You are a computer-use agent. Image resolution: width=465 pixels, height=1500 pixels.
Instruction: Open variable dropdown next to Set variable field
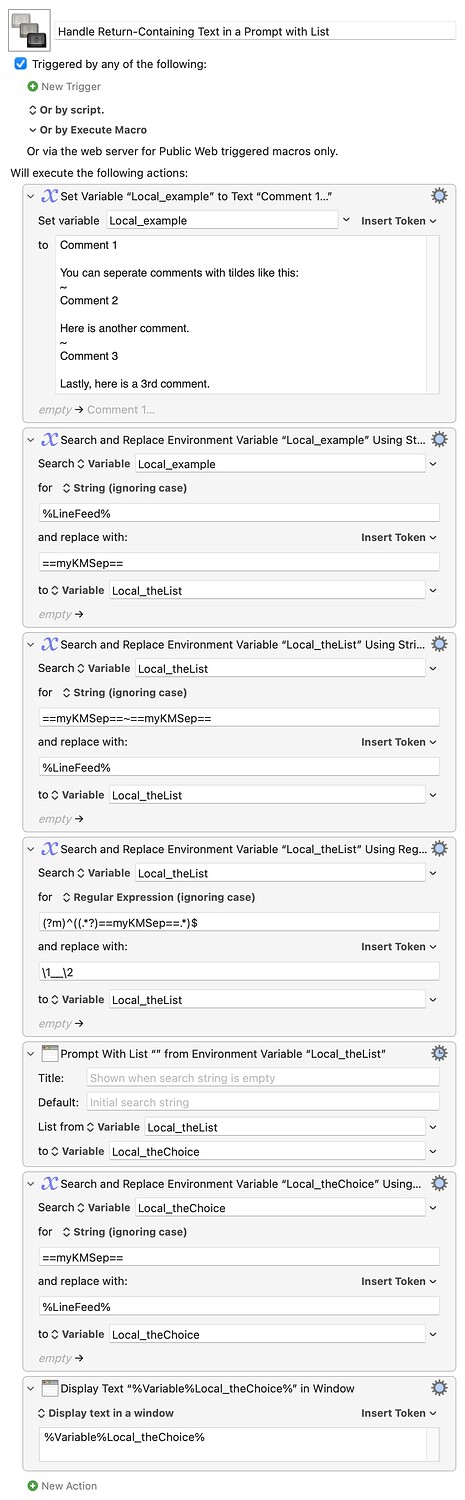tap(346, 220)
